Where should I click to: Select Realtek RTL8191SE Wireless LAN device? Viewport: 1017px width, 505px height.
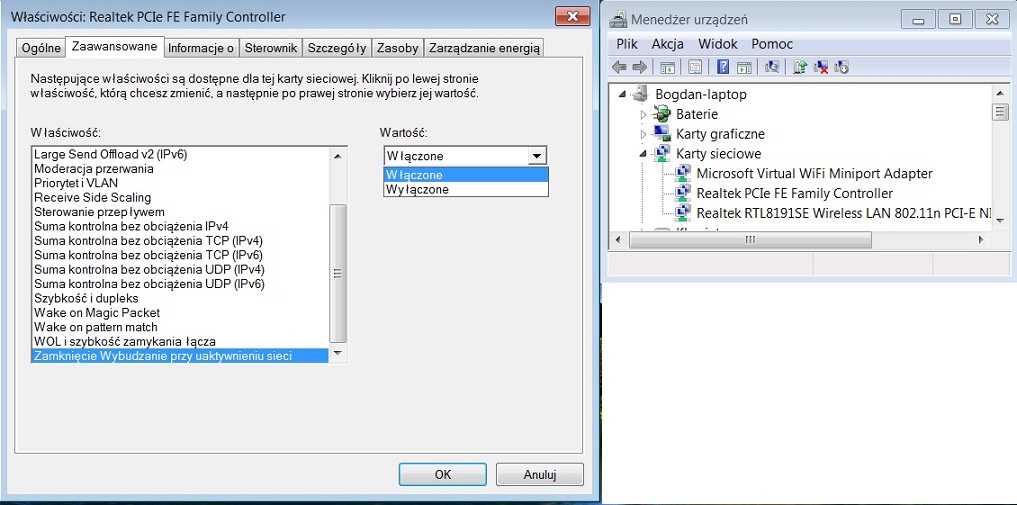click(x=843, y=213)
